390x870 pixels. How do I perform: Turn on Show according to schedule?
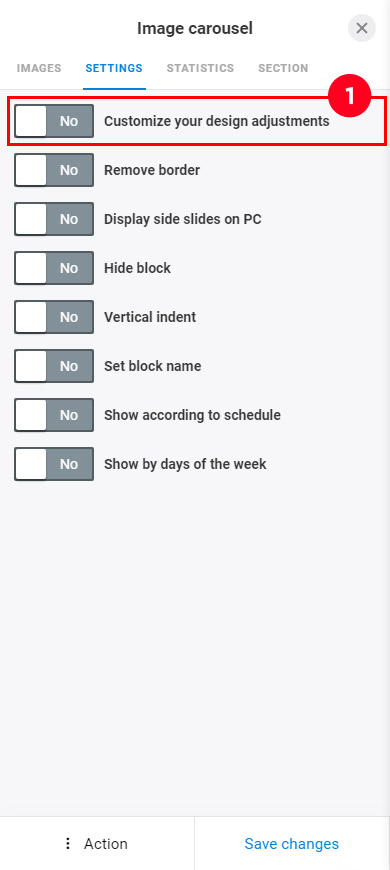[54, 415]
